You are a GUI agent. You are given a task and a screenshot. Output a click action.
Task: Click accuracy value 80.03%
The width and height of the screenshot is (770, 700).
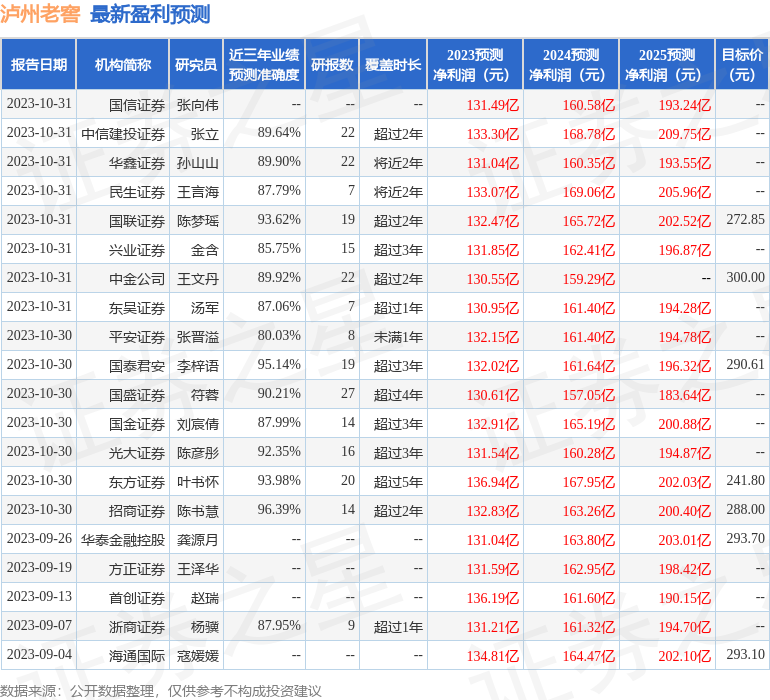[279, 336]
